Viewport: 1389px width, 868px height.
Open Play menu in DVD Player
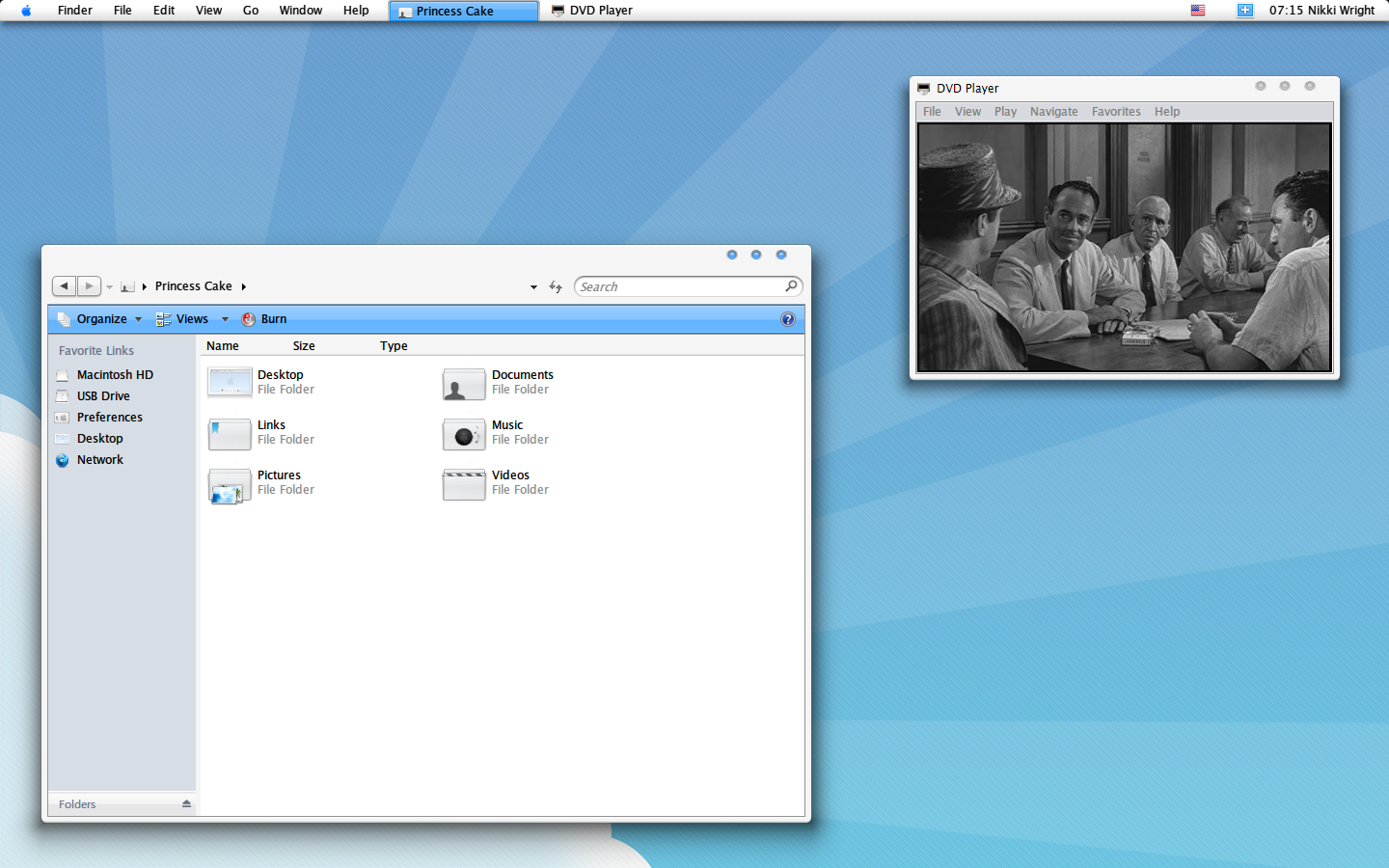1005,112
